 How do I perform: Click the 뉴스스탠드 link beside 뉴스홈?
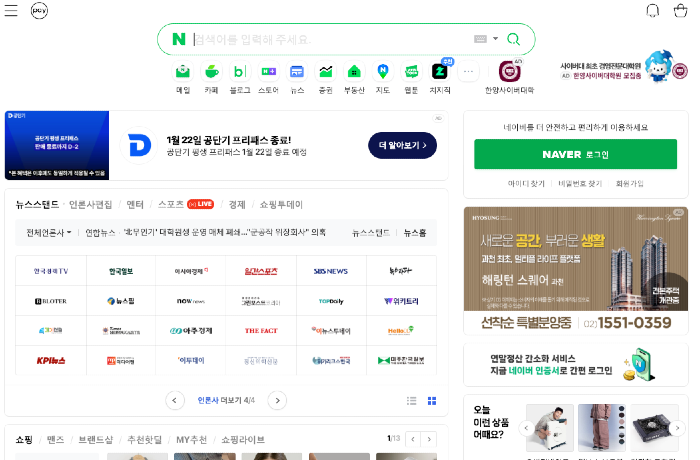click(x=371, y=233)
